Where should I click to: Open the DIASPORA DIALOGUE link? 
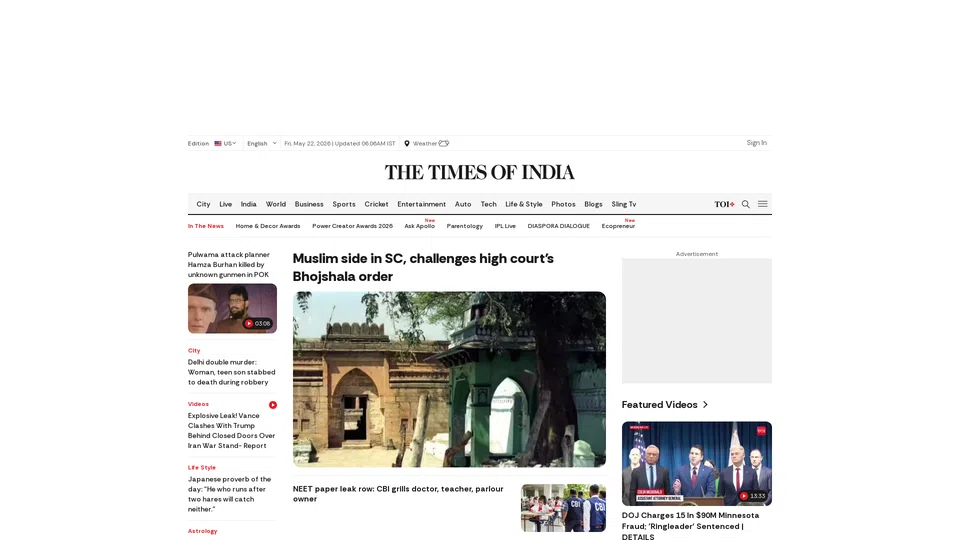tap(558, 226)
